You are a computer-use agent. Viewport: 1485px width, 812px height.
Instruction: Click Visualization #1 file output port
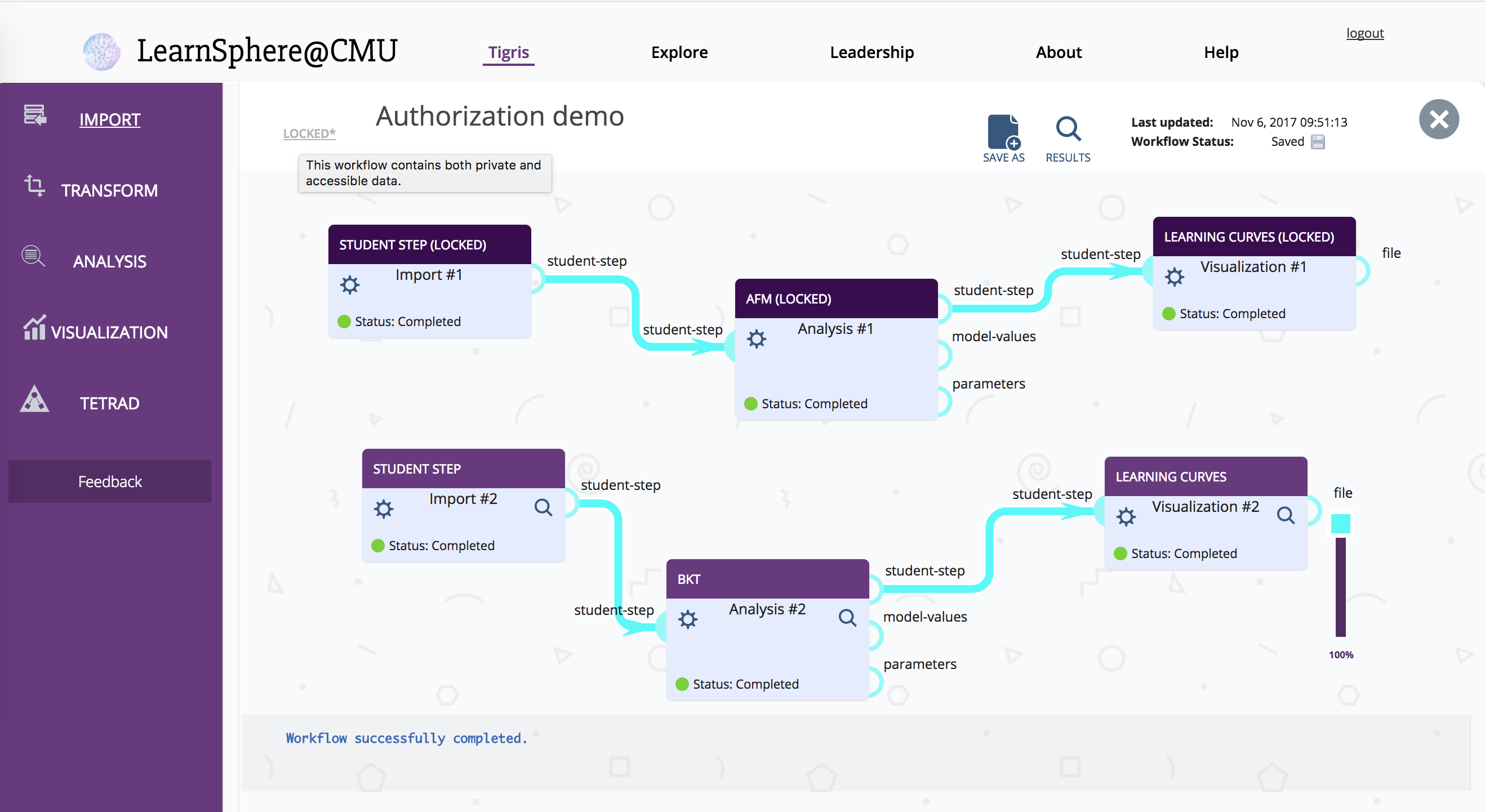(1362, 271)
